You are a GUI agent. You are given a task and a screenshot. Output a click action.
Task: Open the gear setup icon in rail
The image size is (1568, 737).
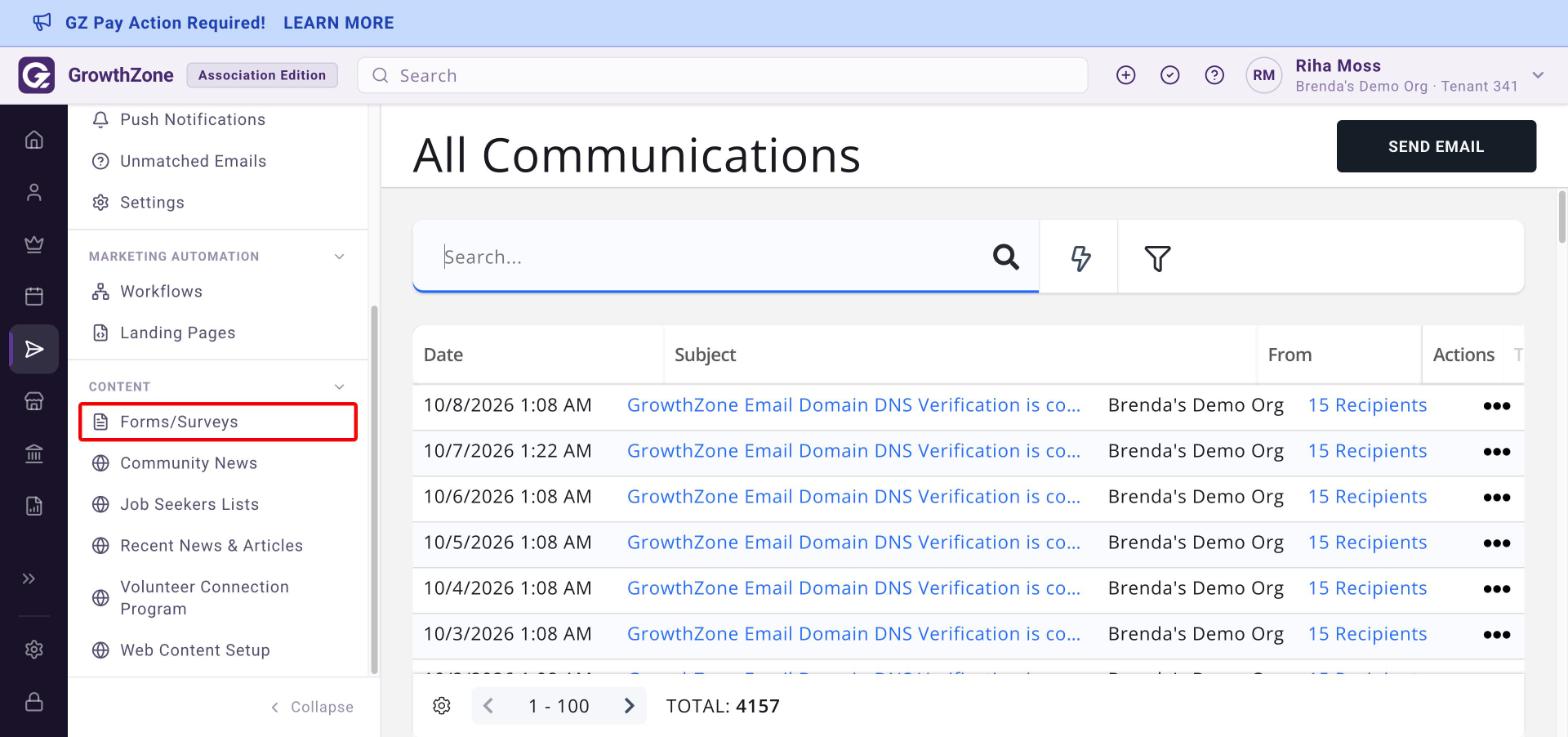tap(34, 649)
